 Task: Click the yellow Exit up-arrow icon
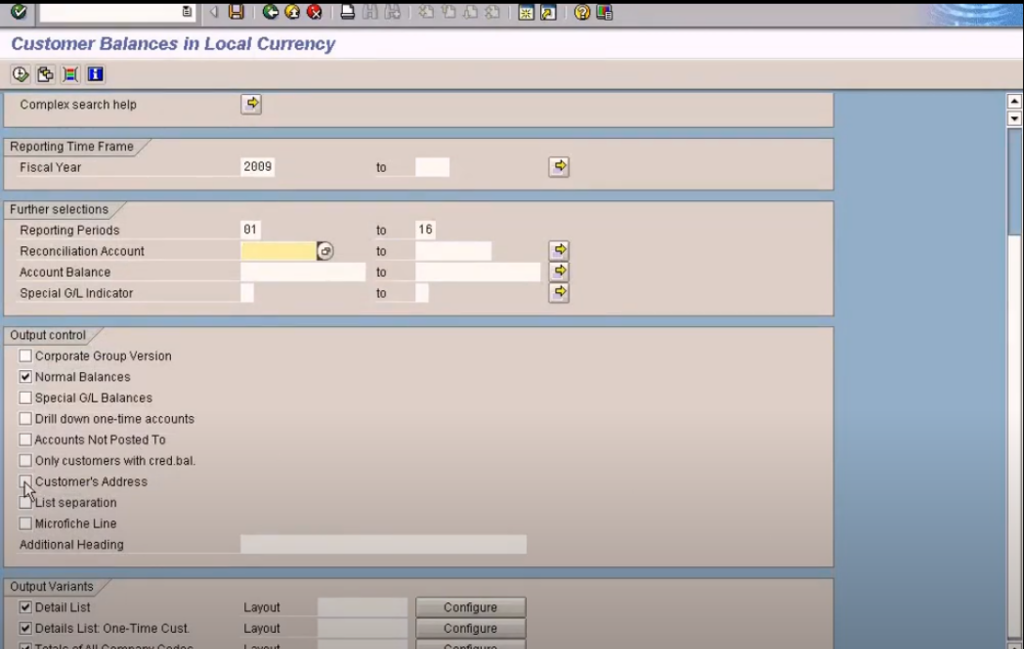pyautogui.click(x=292, y=12)
